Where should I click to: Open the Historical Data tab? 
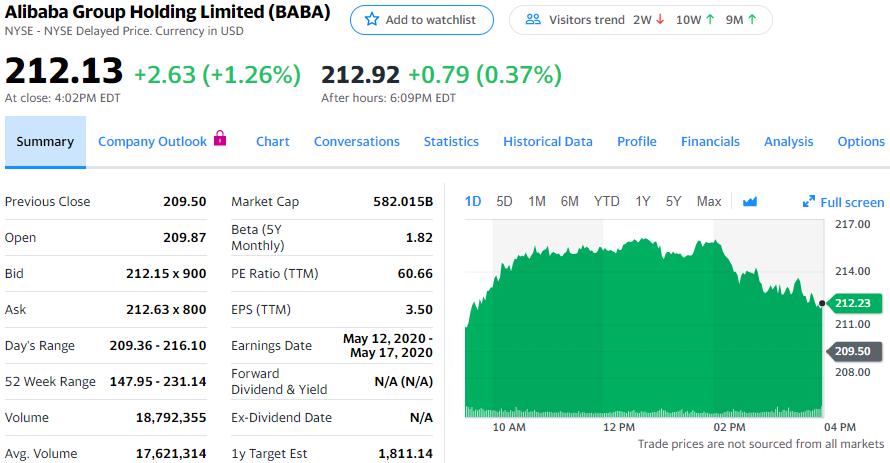tap(547, 142)
